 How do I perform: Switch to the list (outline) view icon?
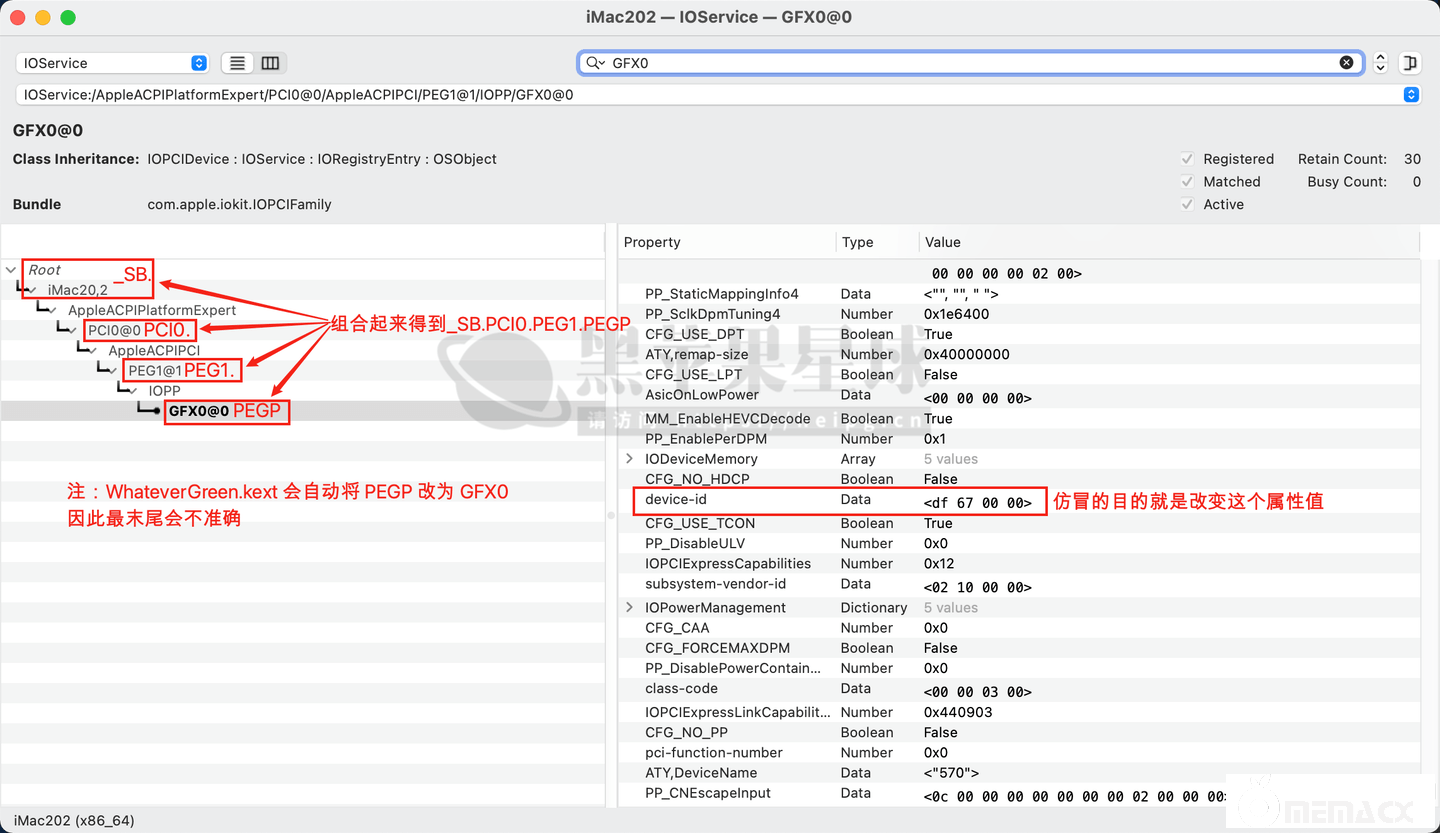[237, 63]
